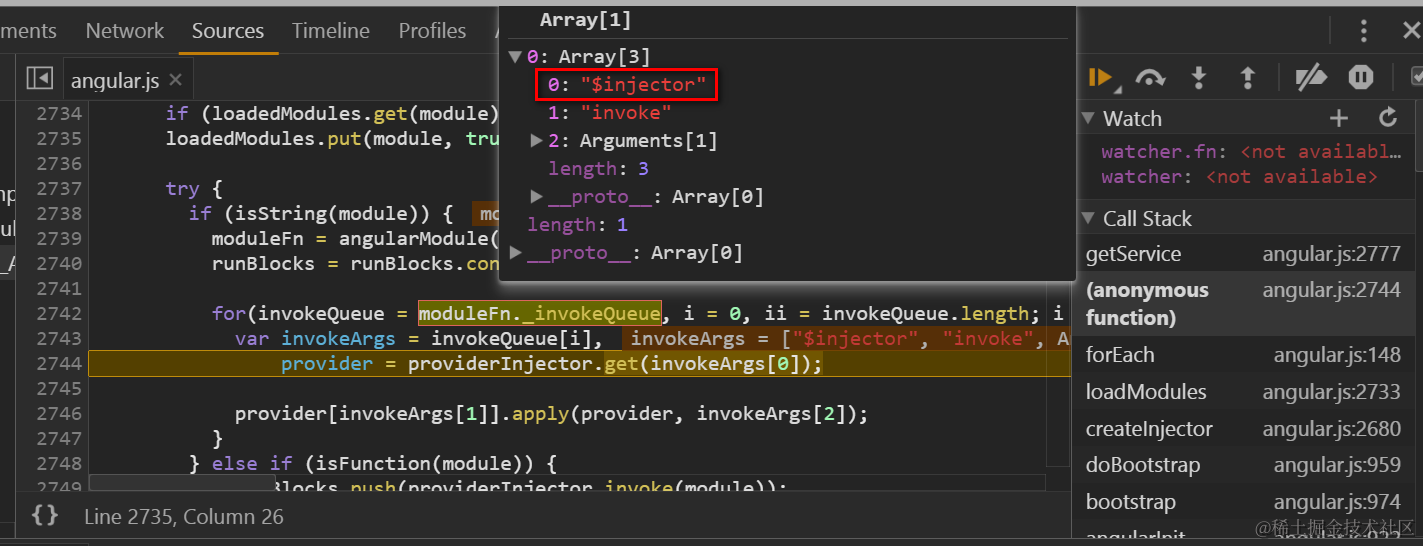
Task: Open the angular.js:148 source link
Action: click(1337, 355)
